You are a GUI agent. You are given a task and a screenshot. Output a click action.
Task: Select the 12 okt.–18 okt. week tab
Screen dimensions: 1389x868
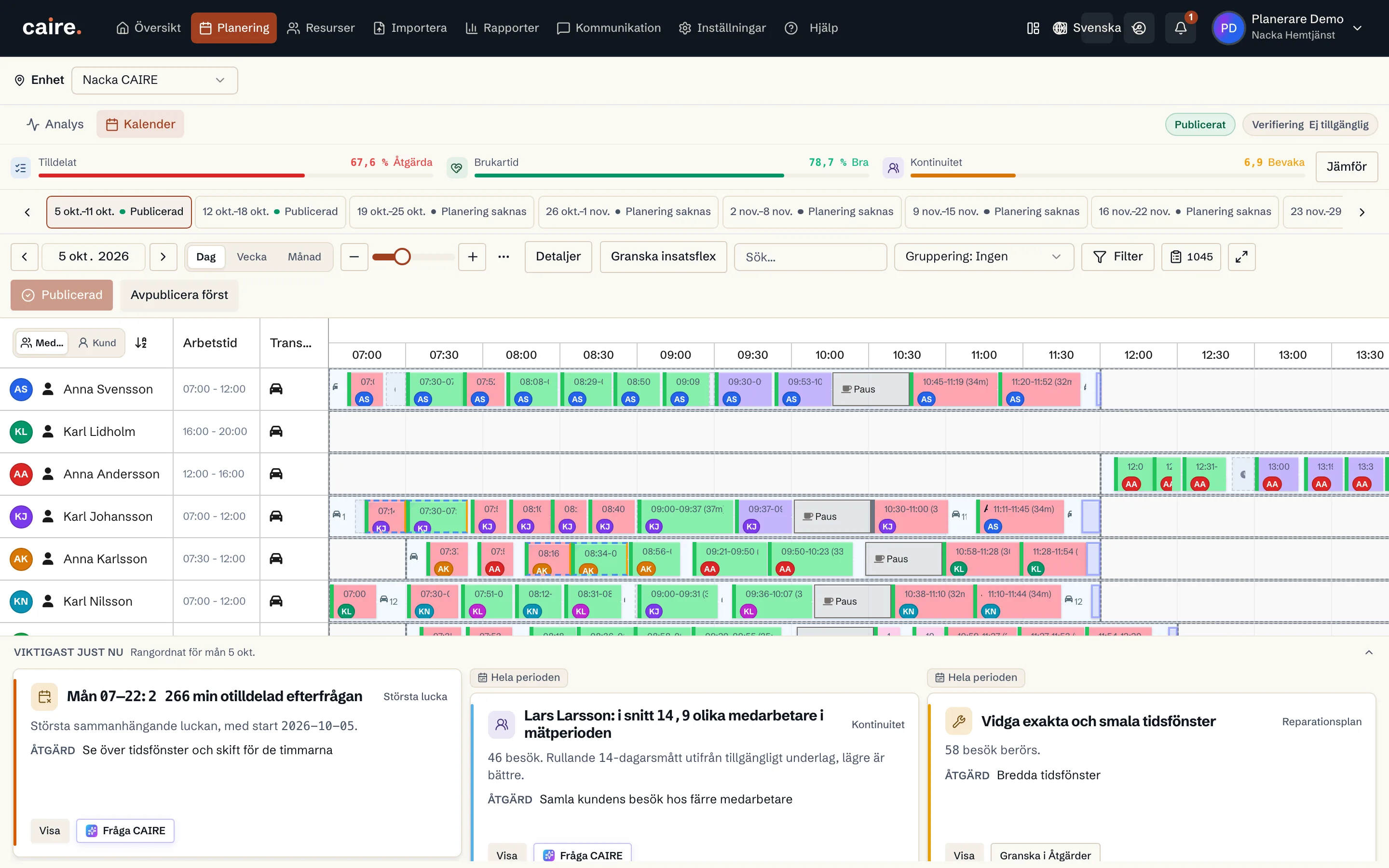point(271,212)
